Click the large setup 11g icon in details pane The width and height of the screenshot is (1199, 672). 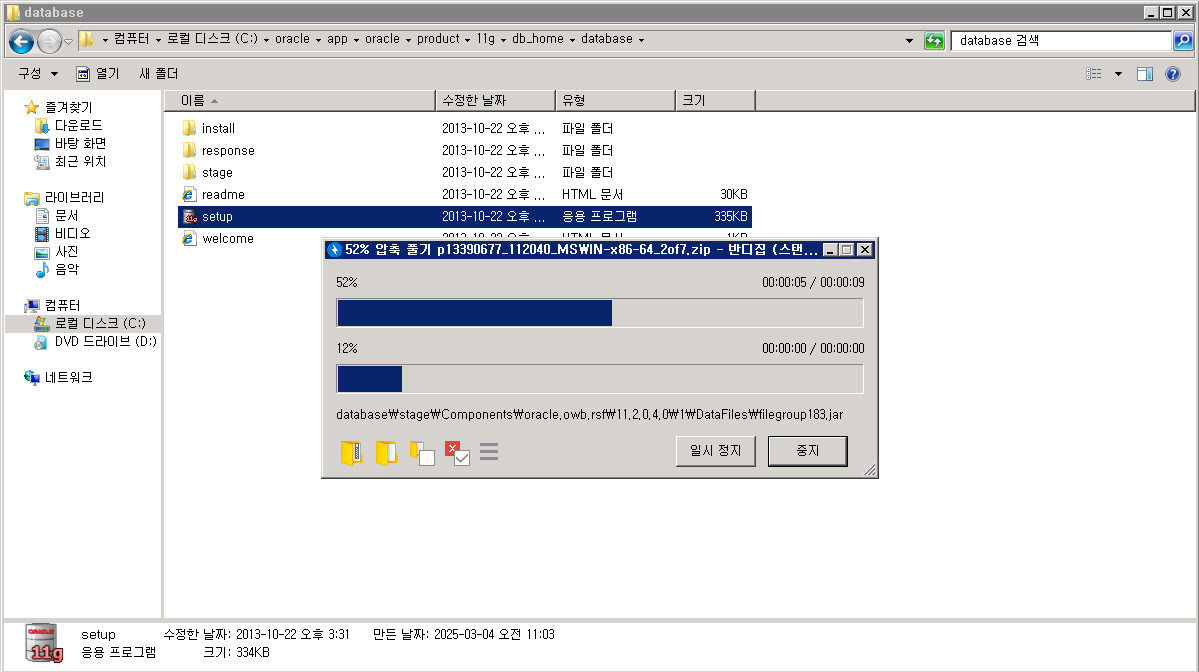(44, 642)
